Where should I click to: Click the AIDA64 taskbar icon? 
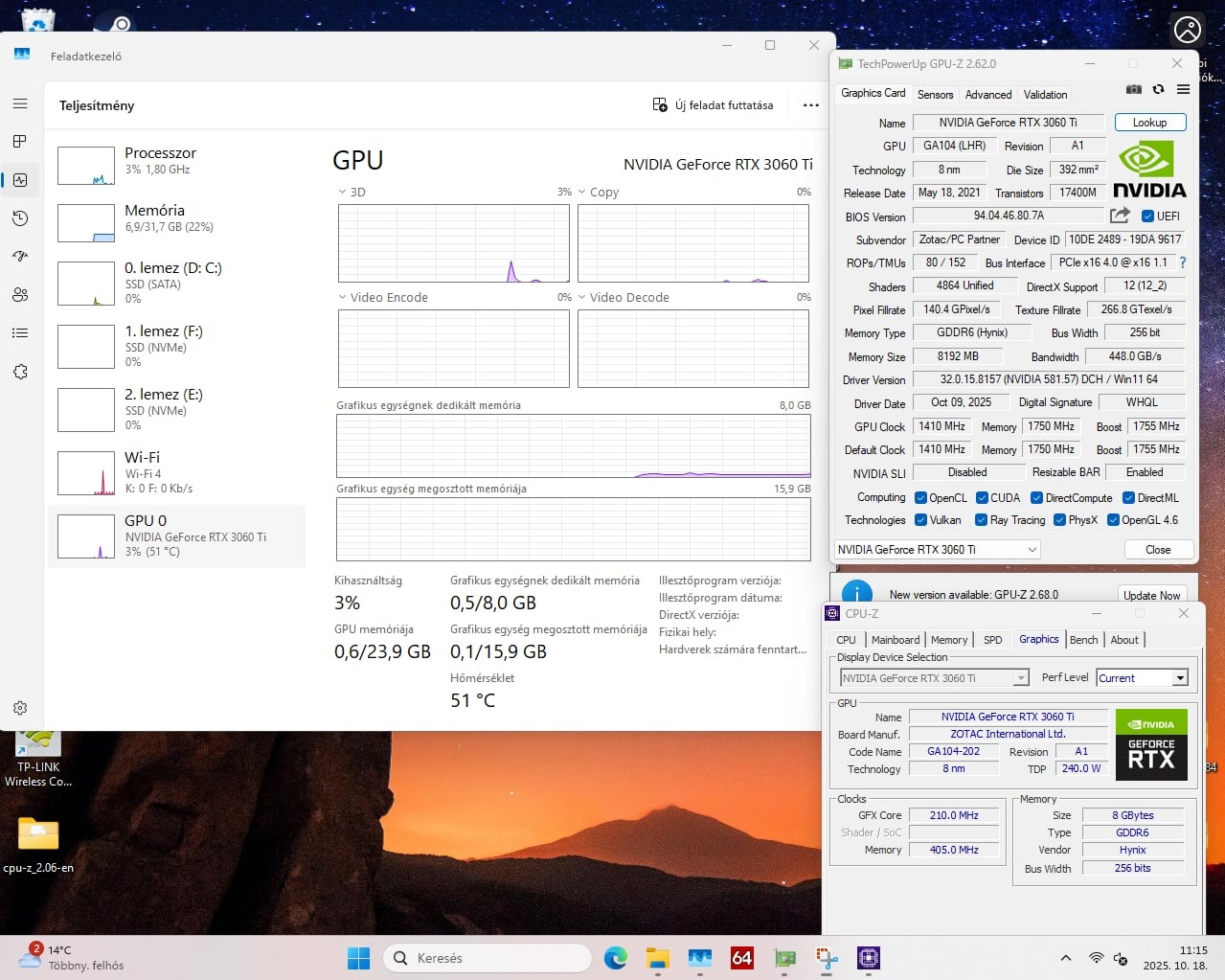(x=742, y=958)
